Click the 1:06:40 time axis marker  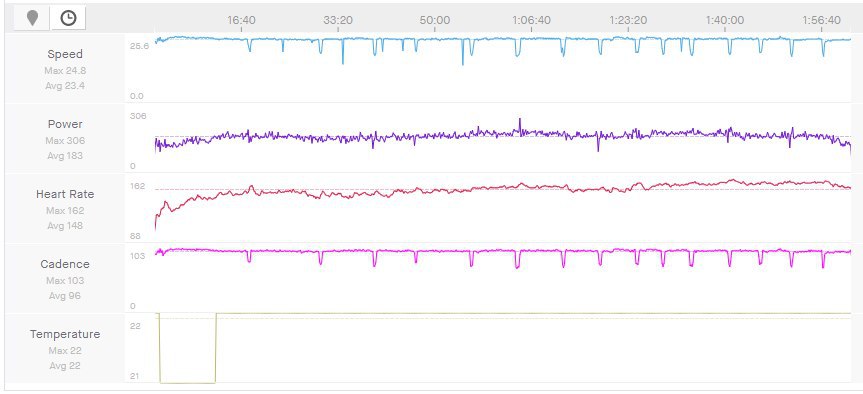tap(531, 20)
